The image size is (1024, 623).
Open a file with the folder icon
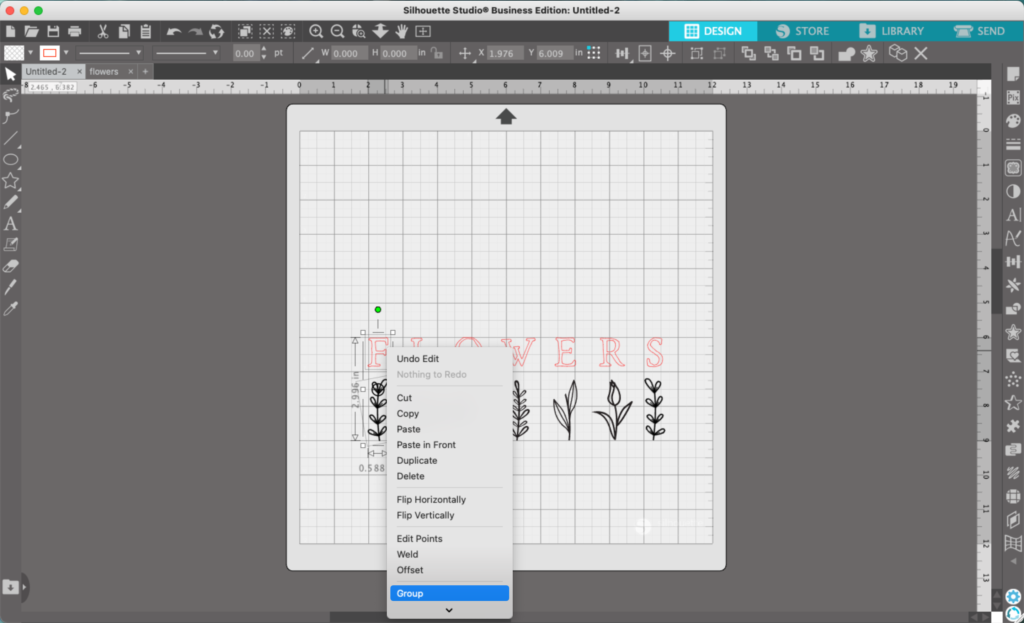point(31,31)
